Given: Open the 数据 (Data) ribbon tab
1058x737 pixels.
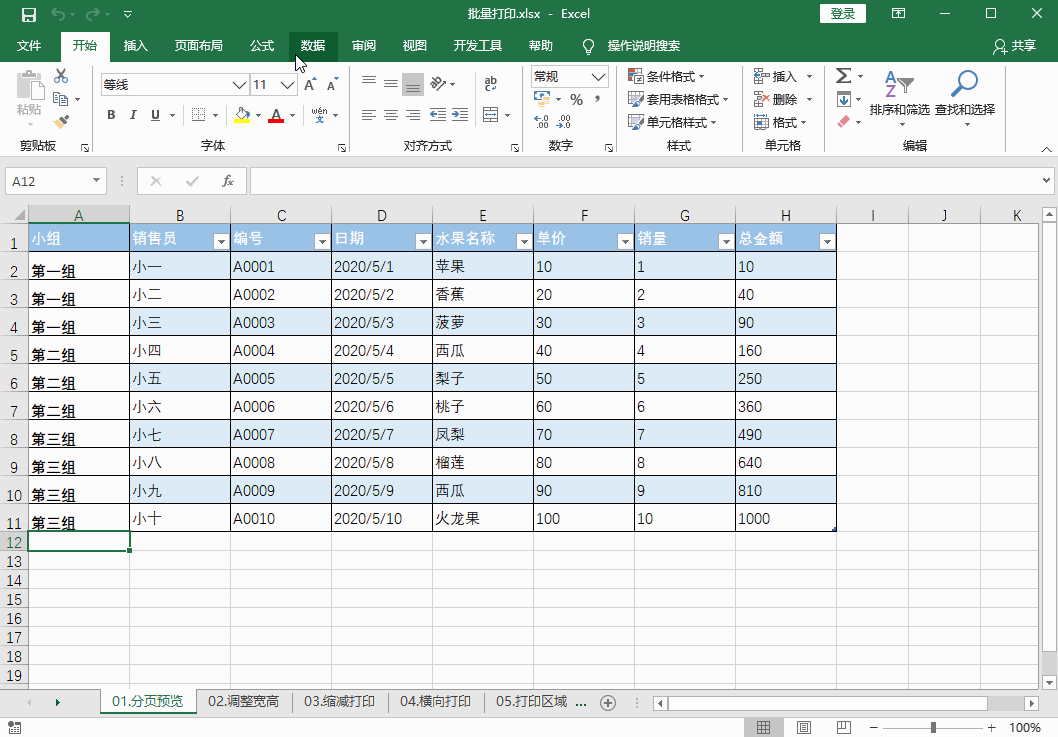Looking at the screenshot, I should 313,46.
